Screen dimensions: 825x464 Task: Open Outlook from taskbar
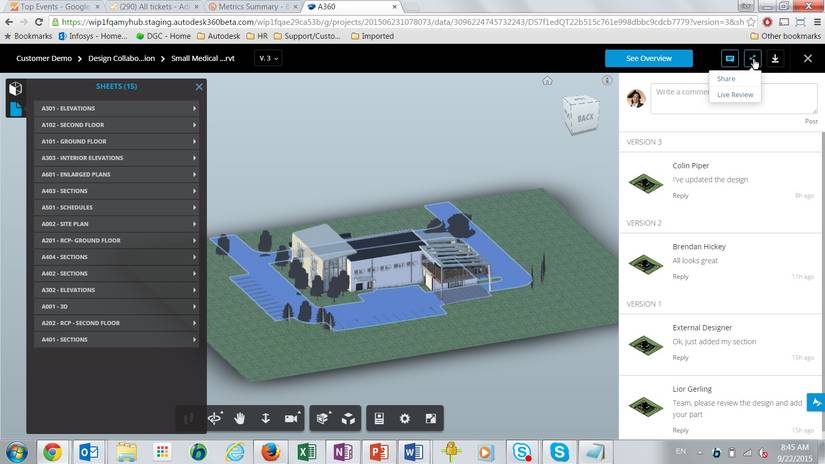(88, 452)
